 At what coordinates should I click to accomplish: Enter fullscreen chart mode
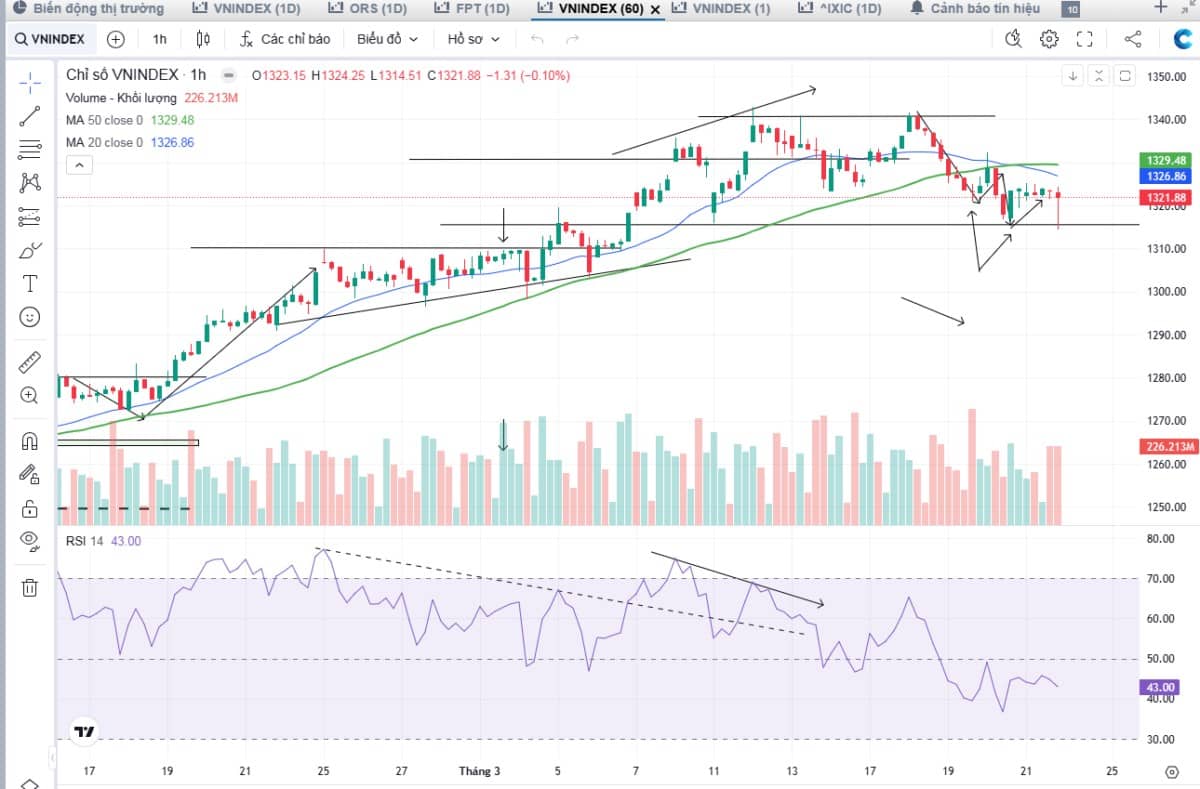pos(1085,39)
